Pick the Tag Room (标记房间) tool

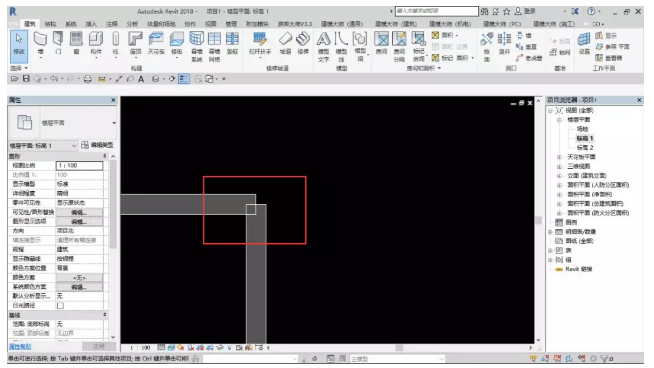418,46
